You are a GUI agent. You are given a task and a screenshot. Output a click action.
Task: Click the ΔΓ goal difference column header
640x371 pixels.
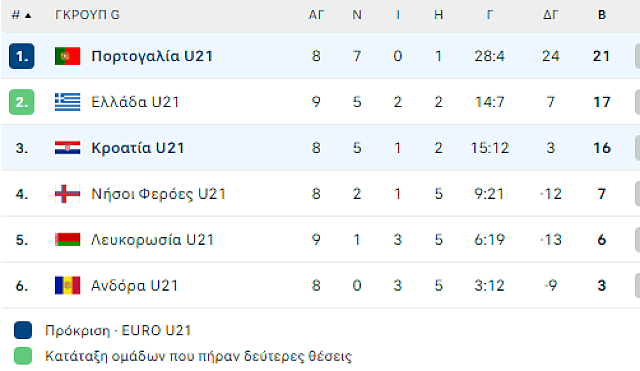click(550, 15)
